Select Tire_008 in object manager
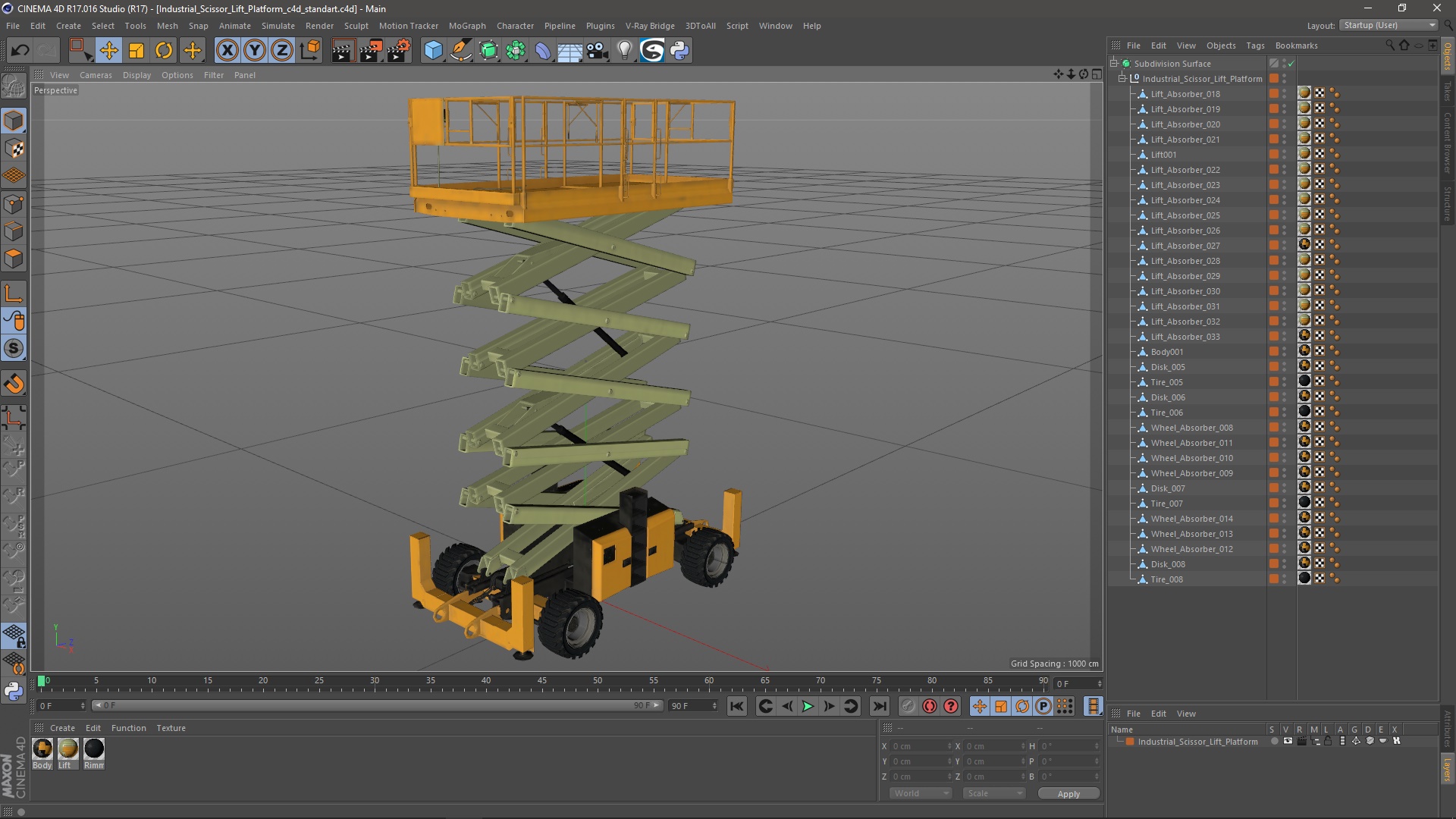 click(x=1166, y=579)
